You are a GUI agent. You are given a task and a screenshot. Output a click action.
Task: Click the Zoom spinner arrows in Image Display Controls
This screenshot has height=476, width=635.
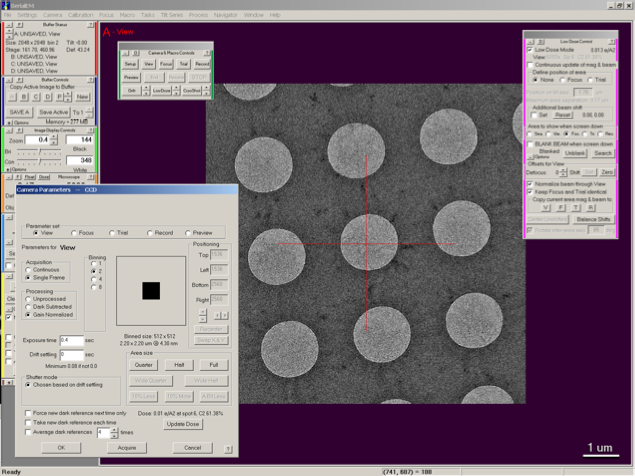click(x=55, y=139)
